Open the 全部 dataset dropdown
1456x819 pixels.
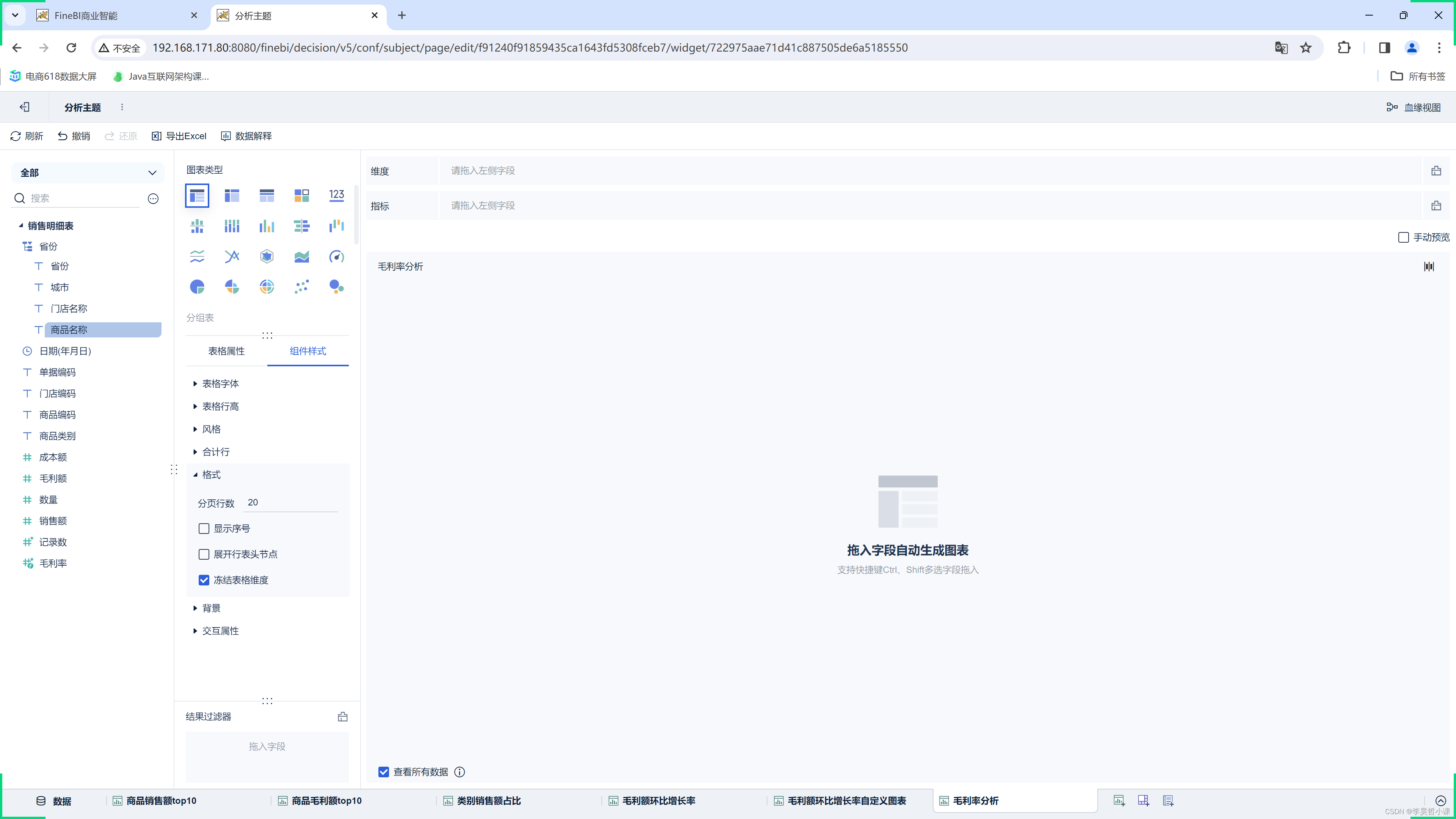[x=88, y=173]
